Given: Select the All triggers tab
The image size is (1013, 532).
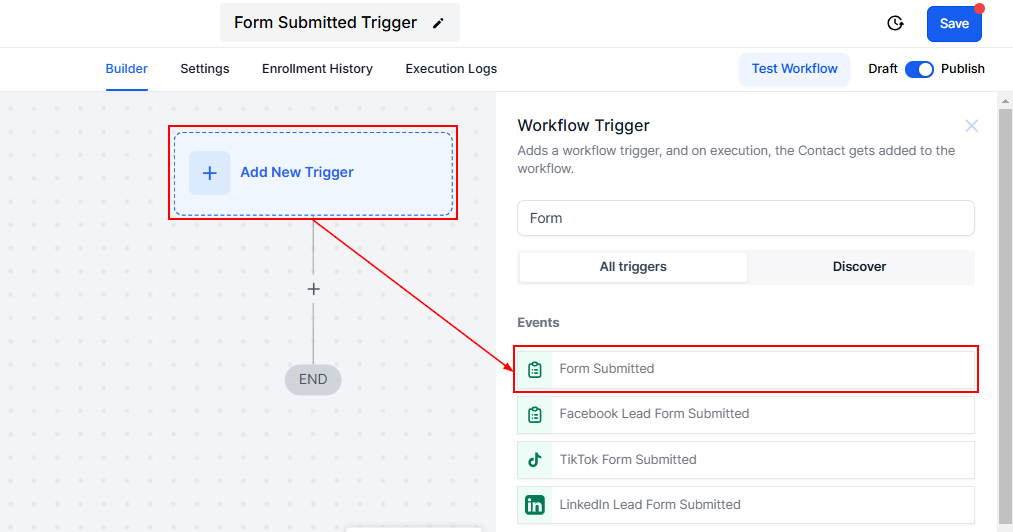Looking at the screenshot, I should [633, 267].
